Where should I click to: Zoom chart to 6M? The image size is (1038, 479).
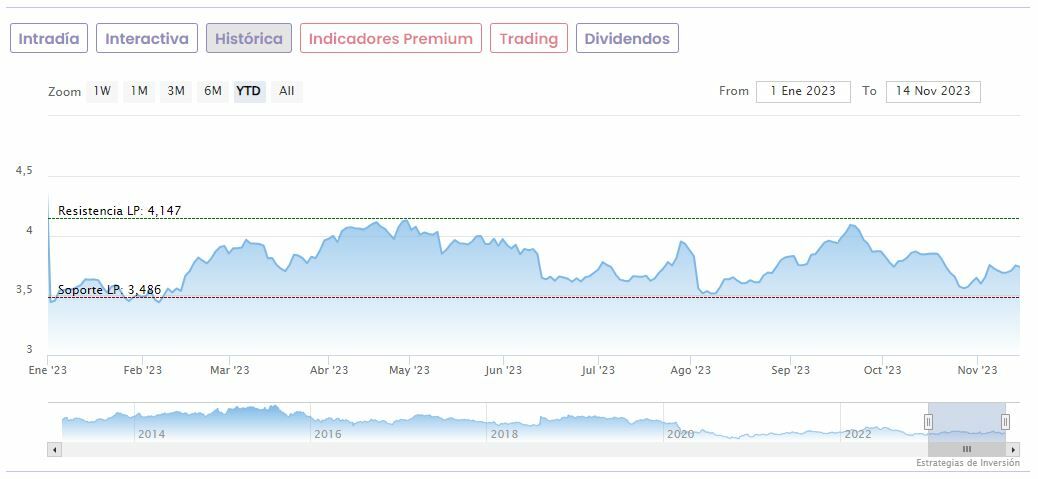coord(213,91)
